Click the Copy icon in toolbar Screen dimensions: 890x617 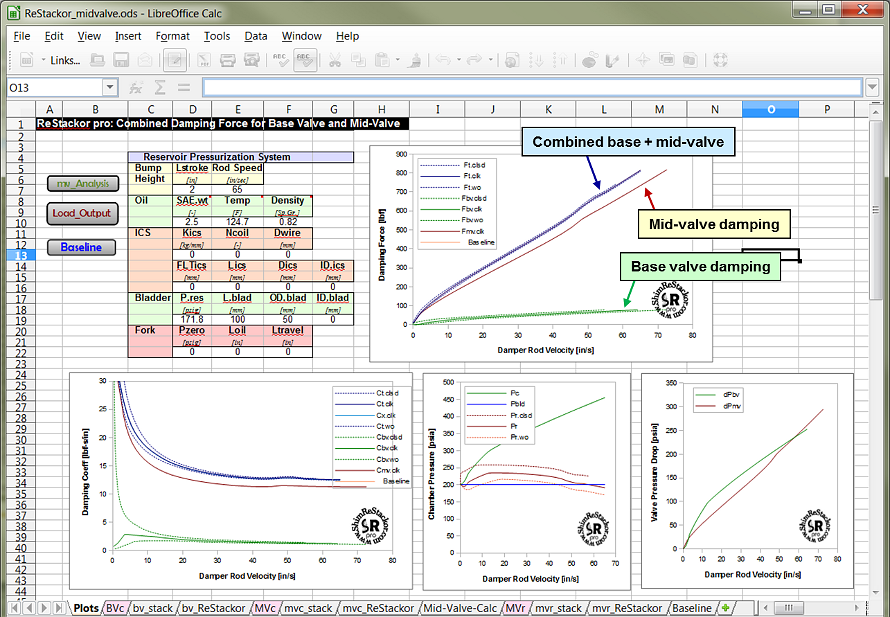click(358, 60)
